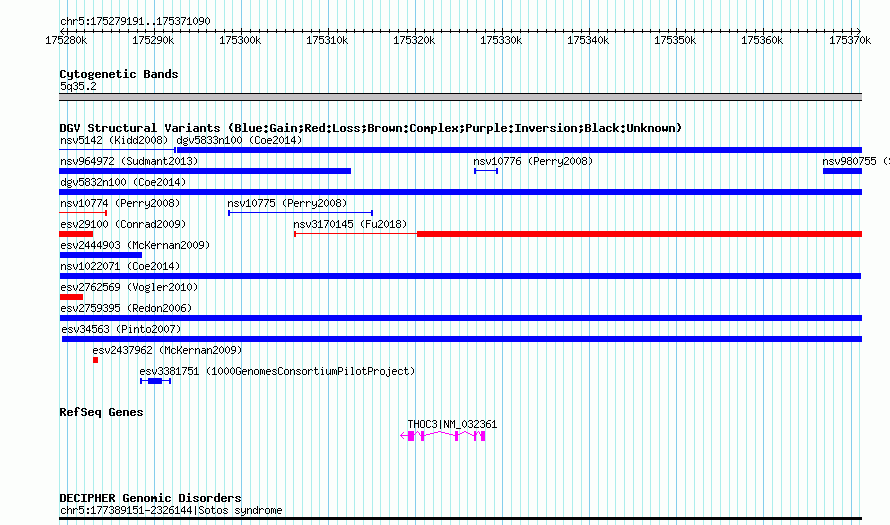Image resolution: width=890 pixels, height=525 pixels.
Task: Select variant label nsv10776 (Perry2008)
Action: pos(533,161)
